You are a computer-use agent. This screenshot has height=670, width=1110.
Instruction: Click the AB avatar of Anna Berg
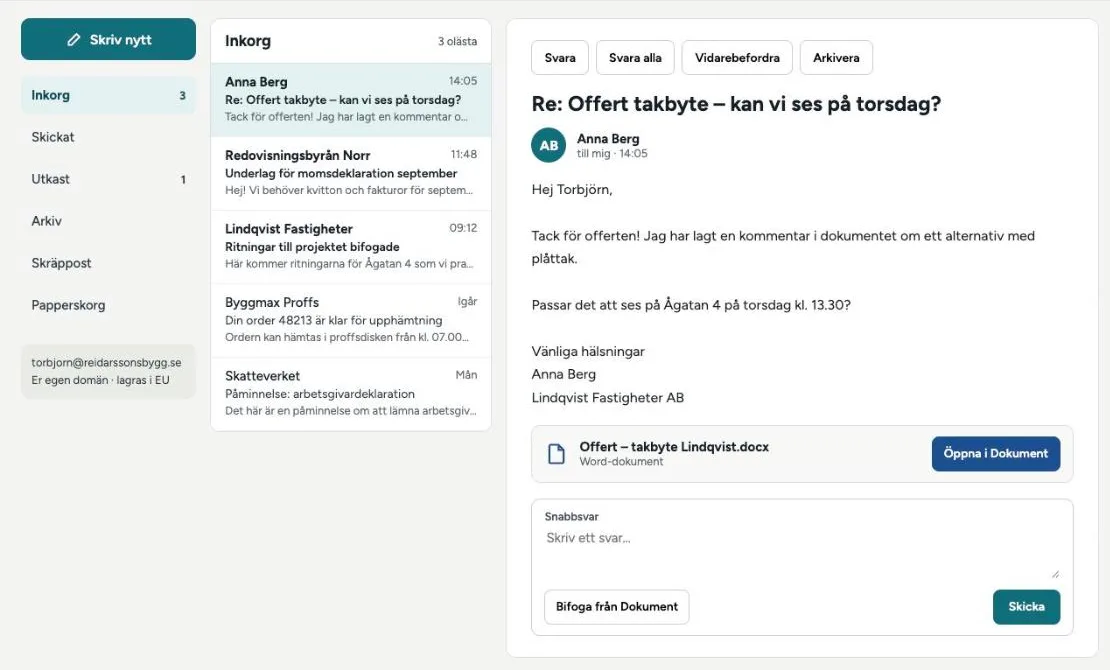click(x=549, y=145)
